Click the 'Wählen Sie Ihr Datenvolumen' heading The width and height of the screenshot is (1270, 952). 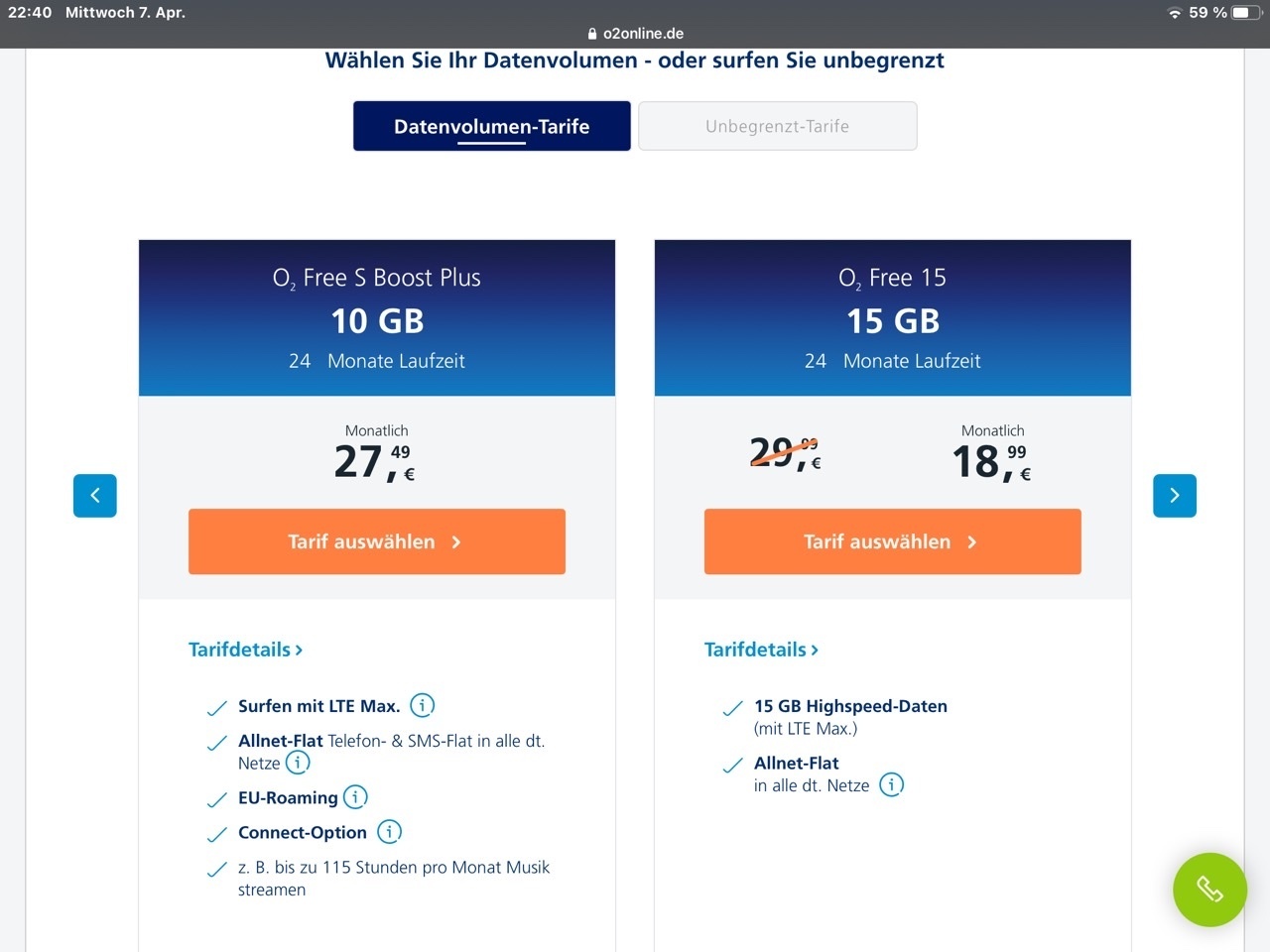[635, 60]
